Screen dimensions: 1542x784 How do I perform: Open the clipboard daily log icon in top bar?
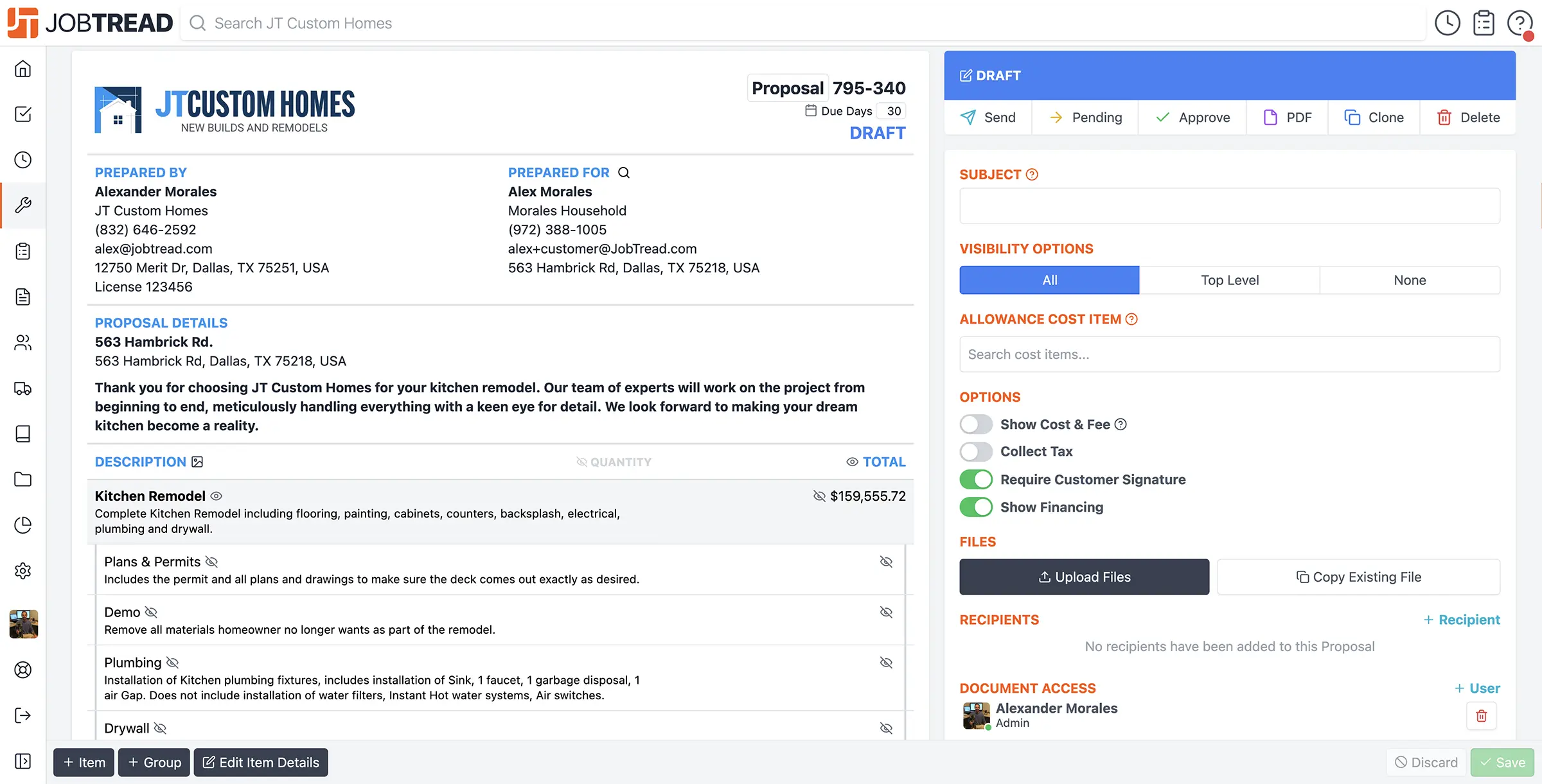[x=1484, y=23]
